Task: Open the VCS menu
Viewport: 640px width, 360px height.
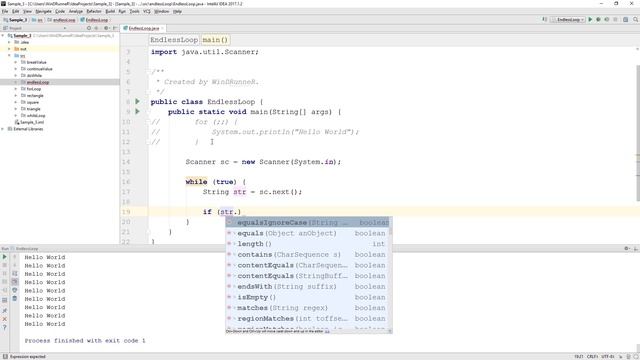Action: tap(147, 11)
